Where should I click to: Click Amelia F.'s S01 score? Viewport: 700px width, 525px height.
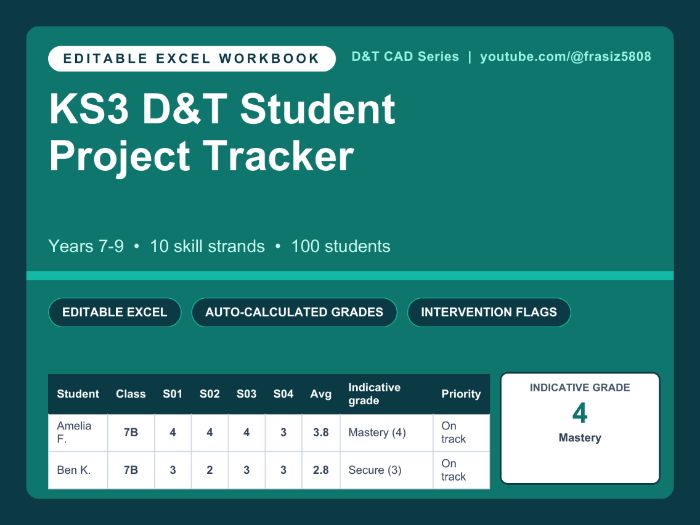click(x=173, y=433)
